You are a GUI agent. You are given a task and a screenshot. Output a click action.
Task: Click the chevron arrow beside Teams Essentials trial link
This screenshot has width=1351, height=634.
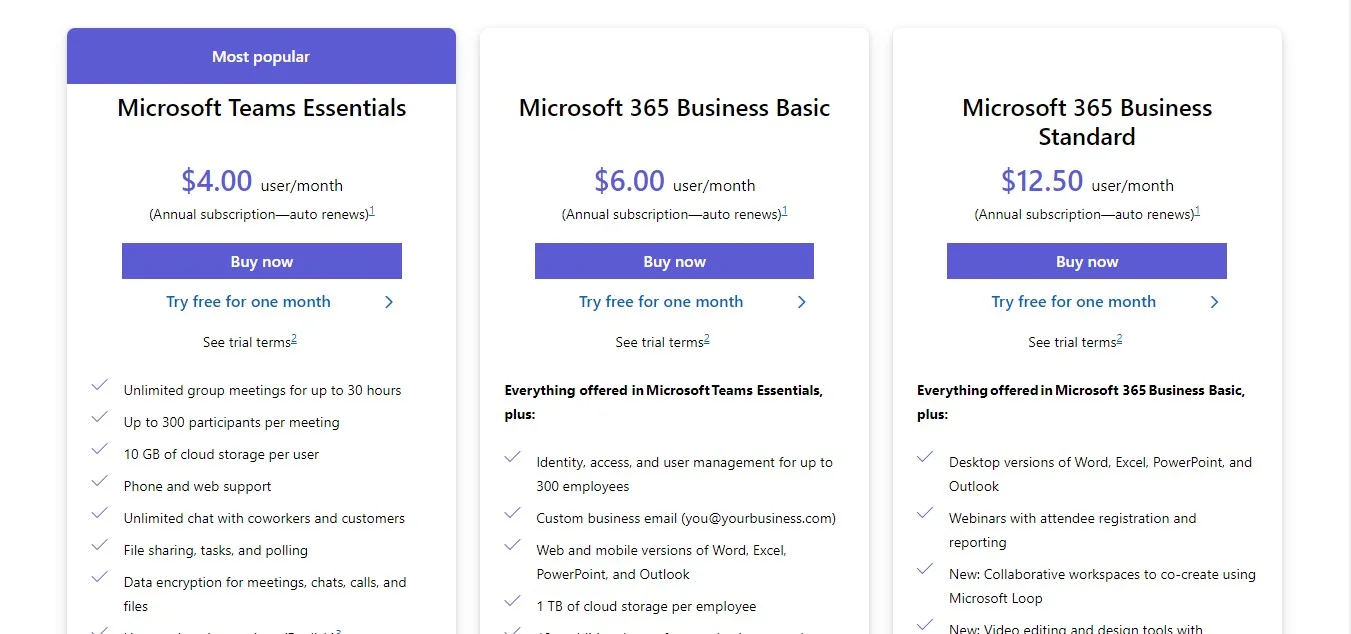(389, 301)
